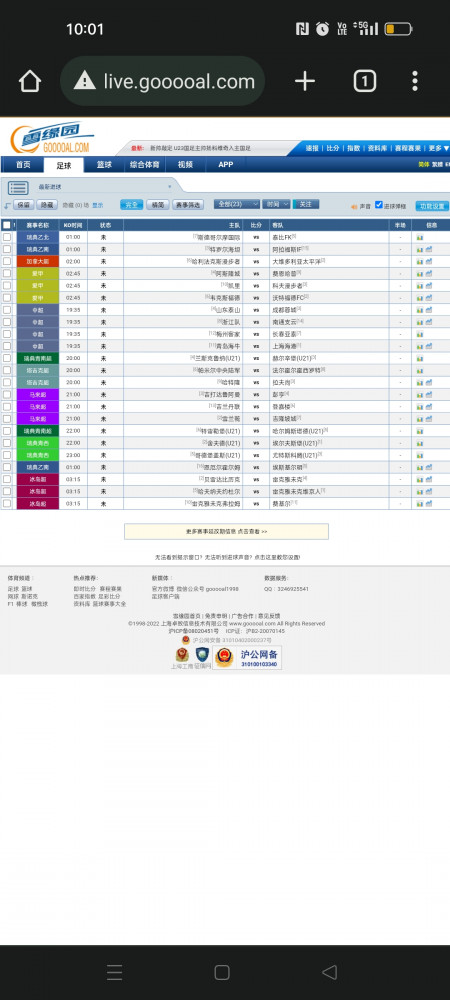Tap the browser home icon

click(30, 81)
